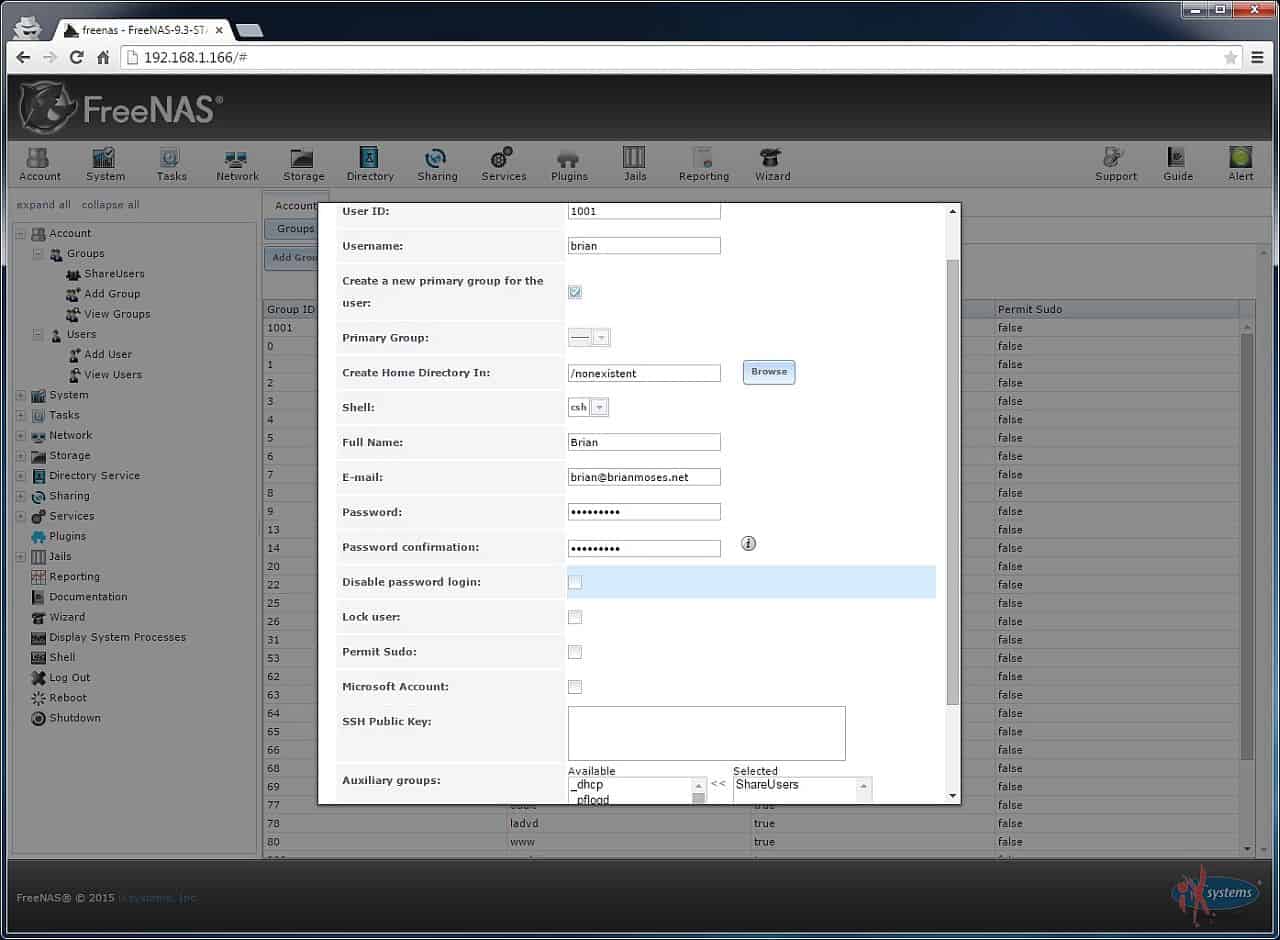Open the Tasks toolbar icon
This screenshot has height=940, width=1280.
coord(171,164)
